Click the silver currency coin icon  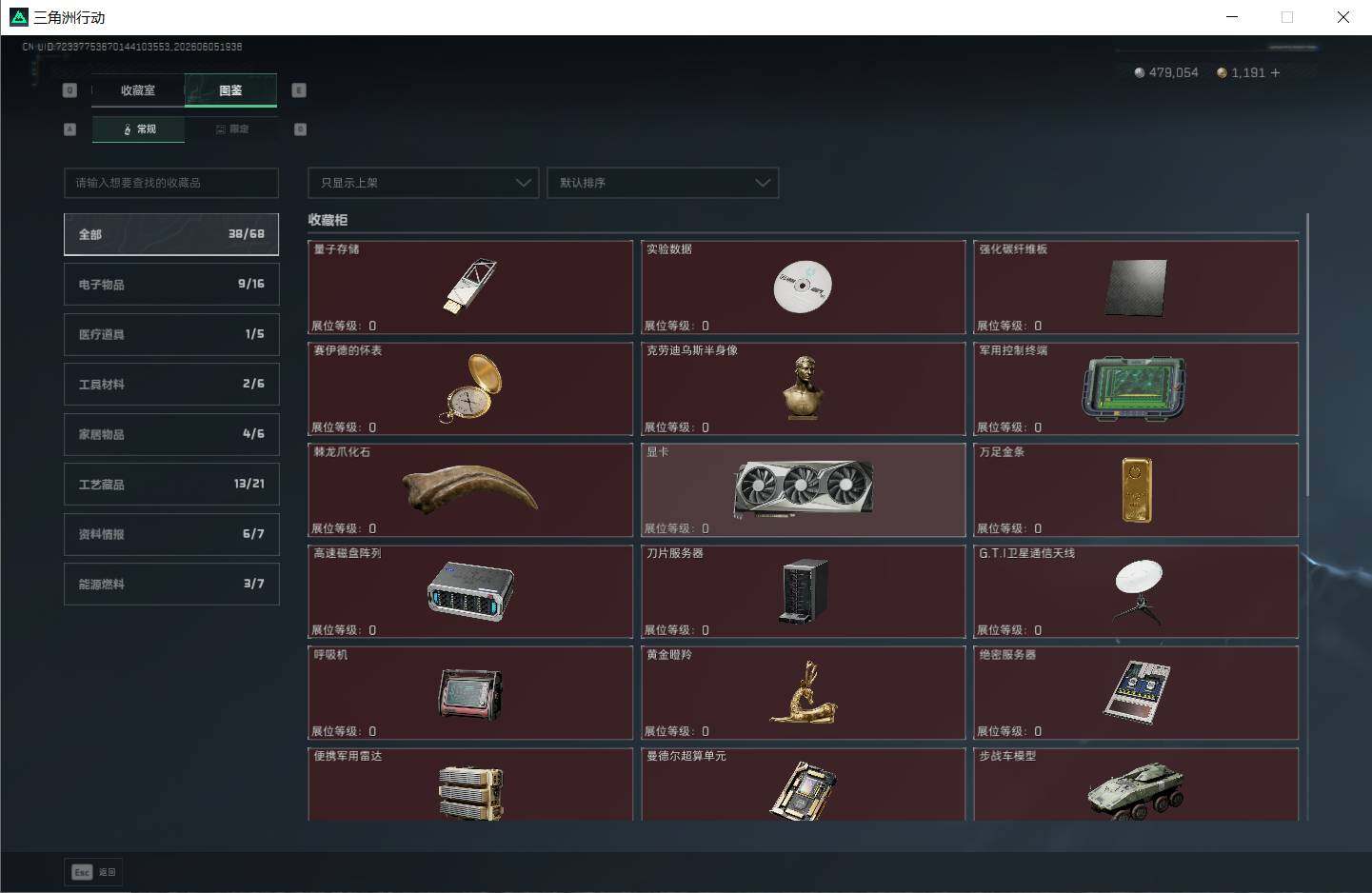[x=1139, y=72]
